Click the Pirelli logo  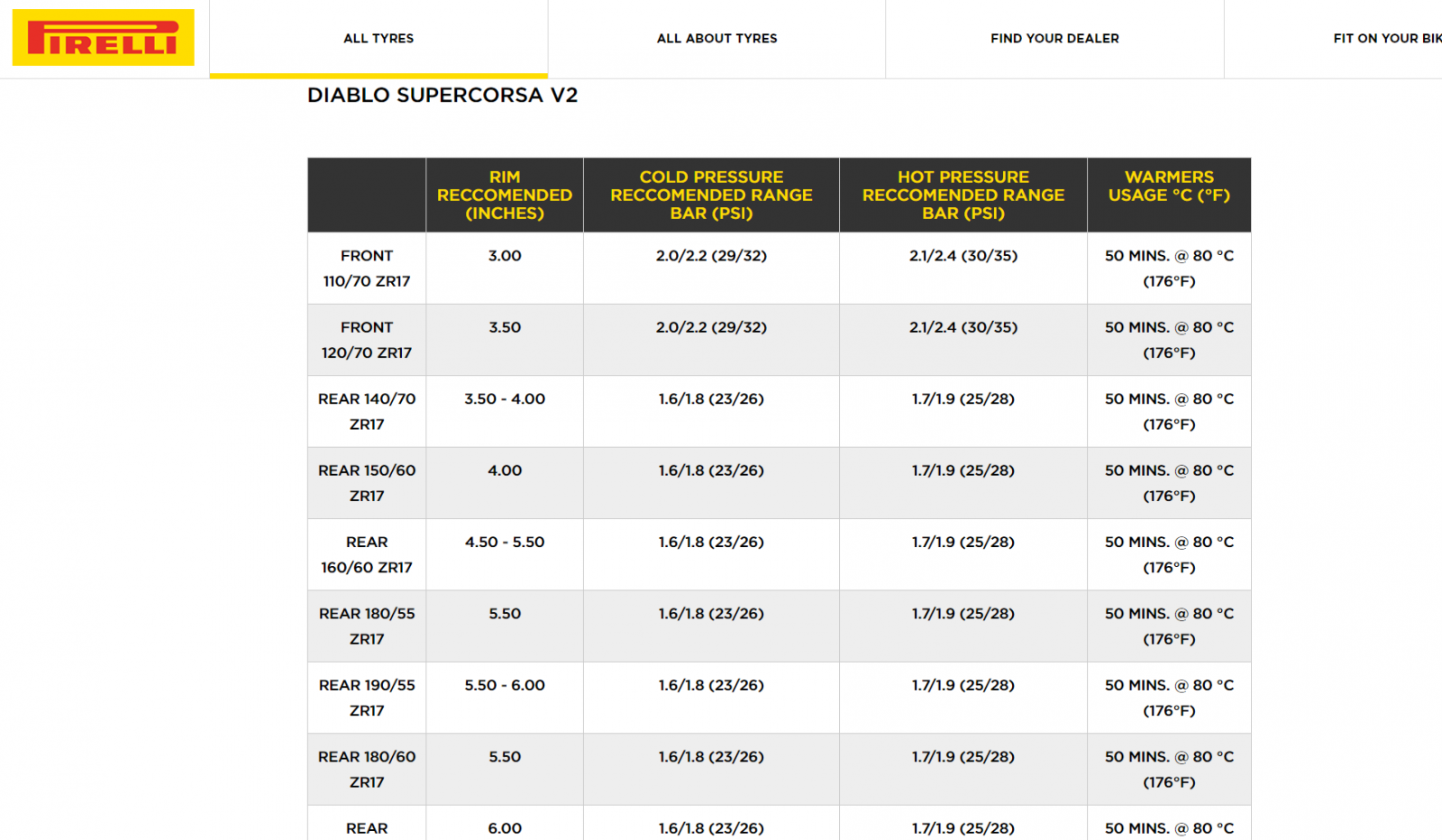point(103,38)
